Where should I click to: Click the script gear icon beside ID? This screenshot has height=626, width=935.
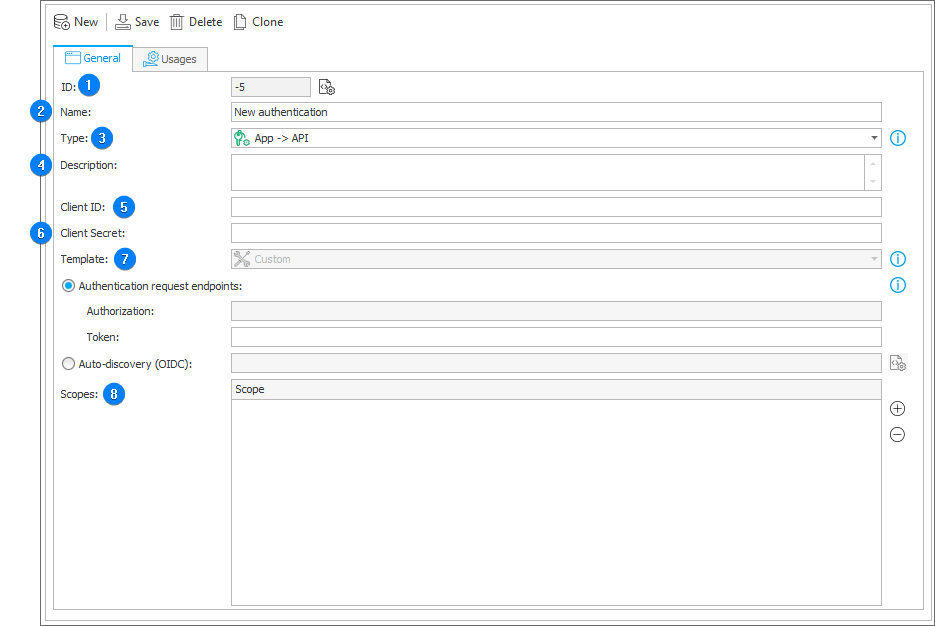pyautogui.click(x=327, y=87)
